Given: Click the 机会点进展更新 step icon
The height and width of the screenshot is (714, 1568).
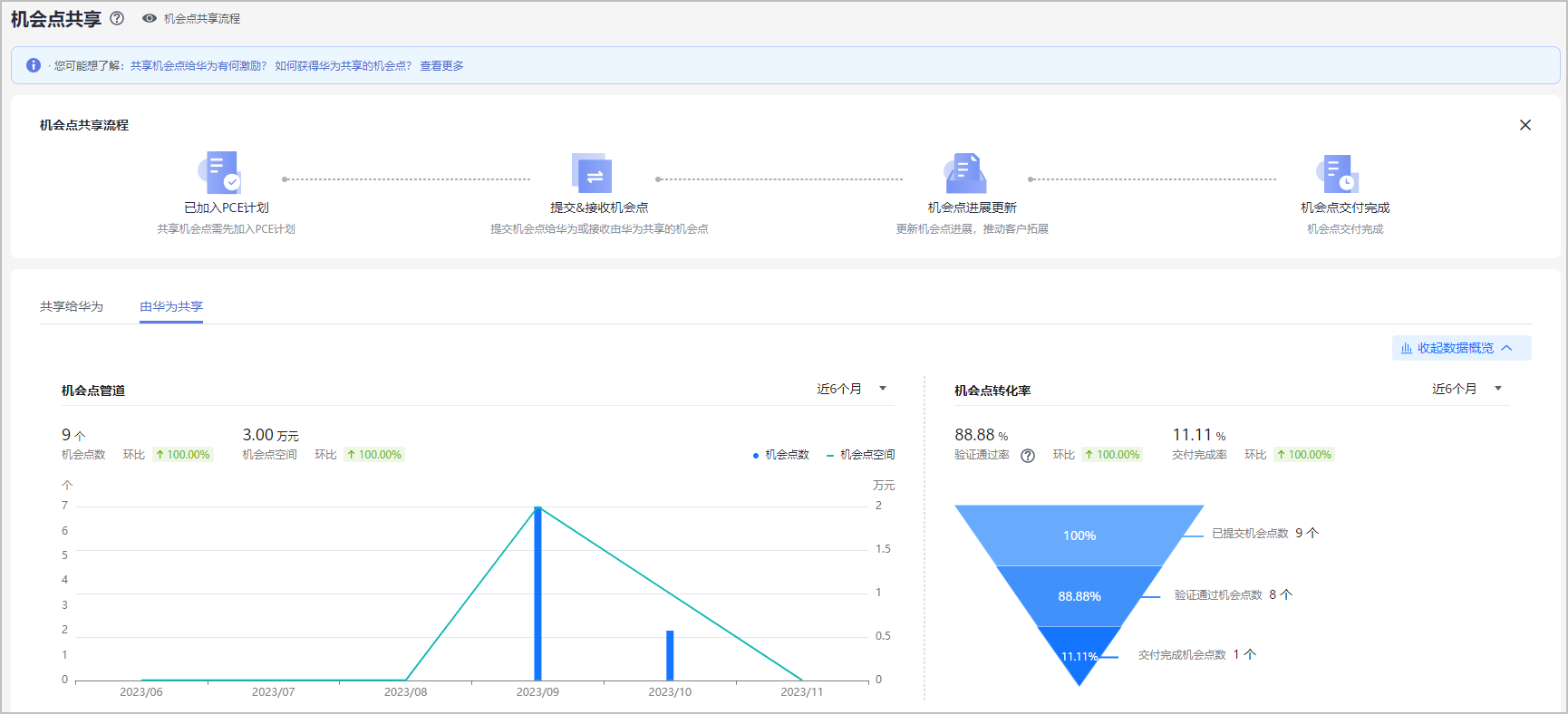Looking at the screenshot, I should [x=966, y=173].
